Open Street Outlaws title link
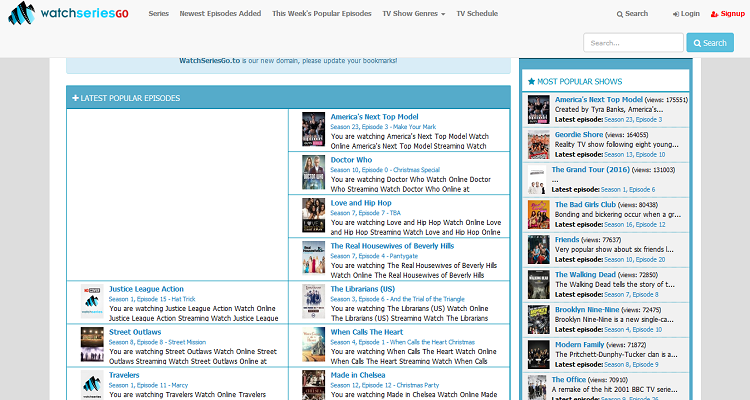Screen dimensions: 750x400 [135, 332]
